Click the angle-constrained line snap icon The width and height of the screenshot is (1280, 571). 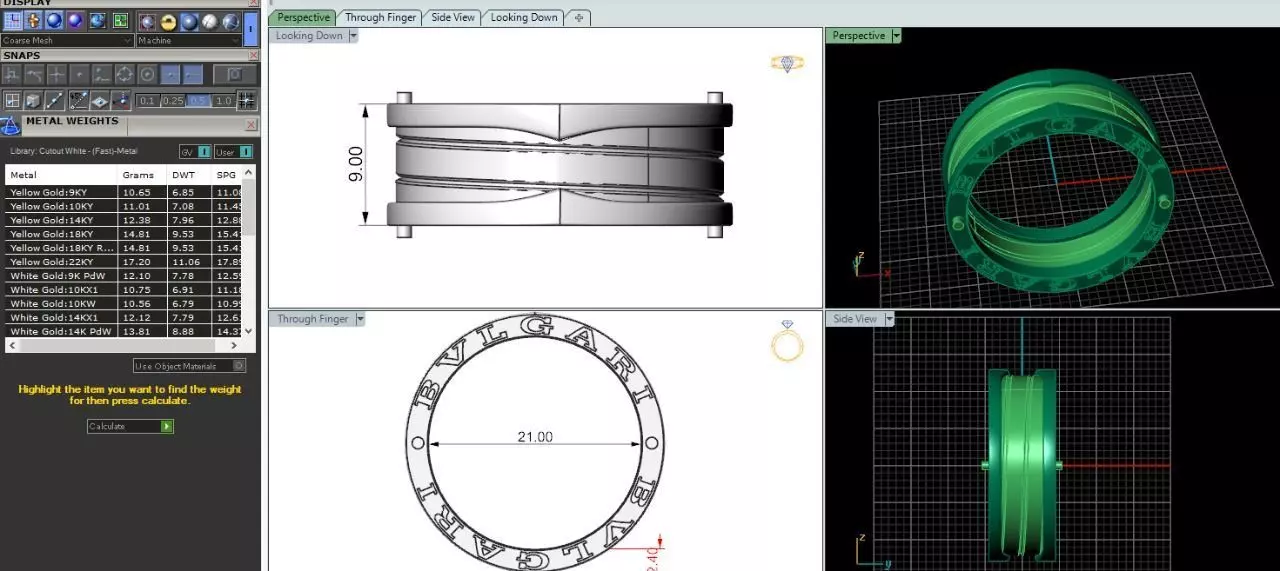[x=79, y=100]
